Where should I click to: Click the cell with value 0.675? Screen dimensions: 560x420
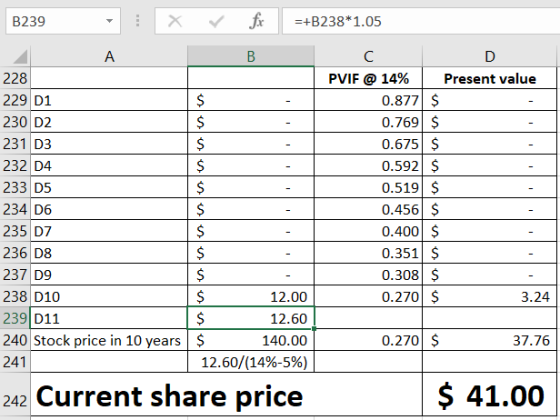pyautogui.click(x=368, y=144)
